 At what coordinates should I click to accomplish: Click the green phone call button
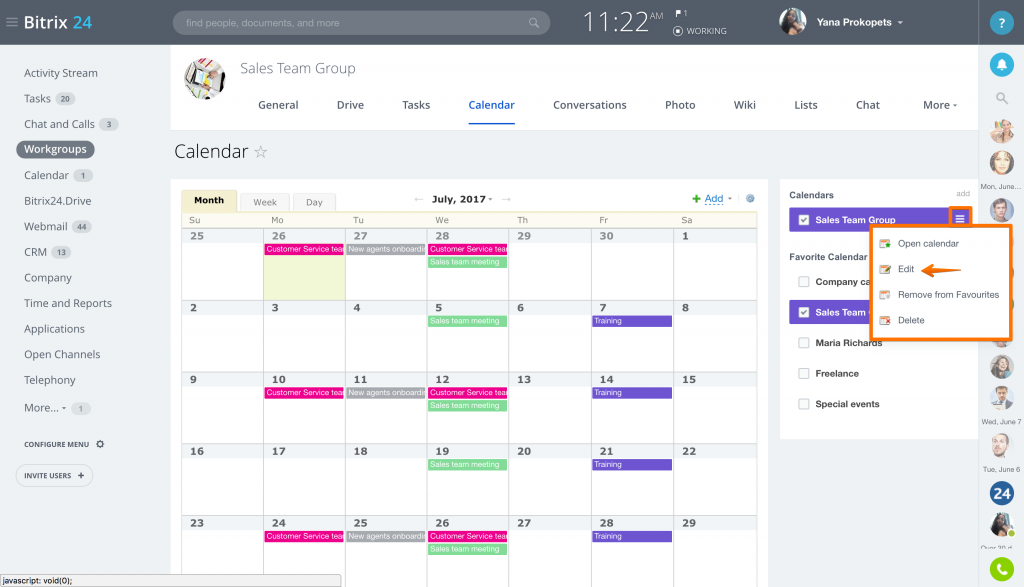(1001, 569)
